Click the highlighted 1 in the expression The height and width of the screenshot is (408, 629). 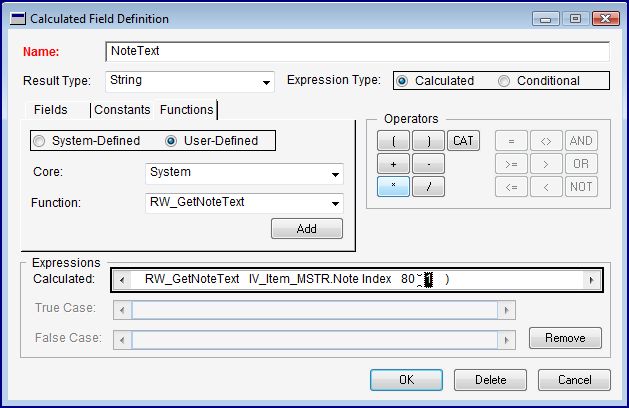[x=428, y=280]
